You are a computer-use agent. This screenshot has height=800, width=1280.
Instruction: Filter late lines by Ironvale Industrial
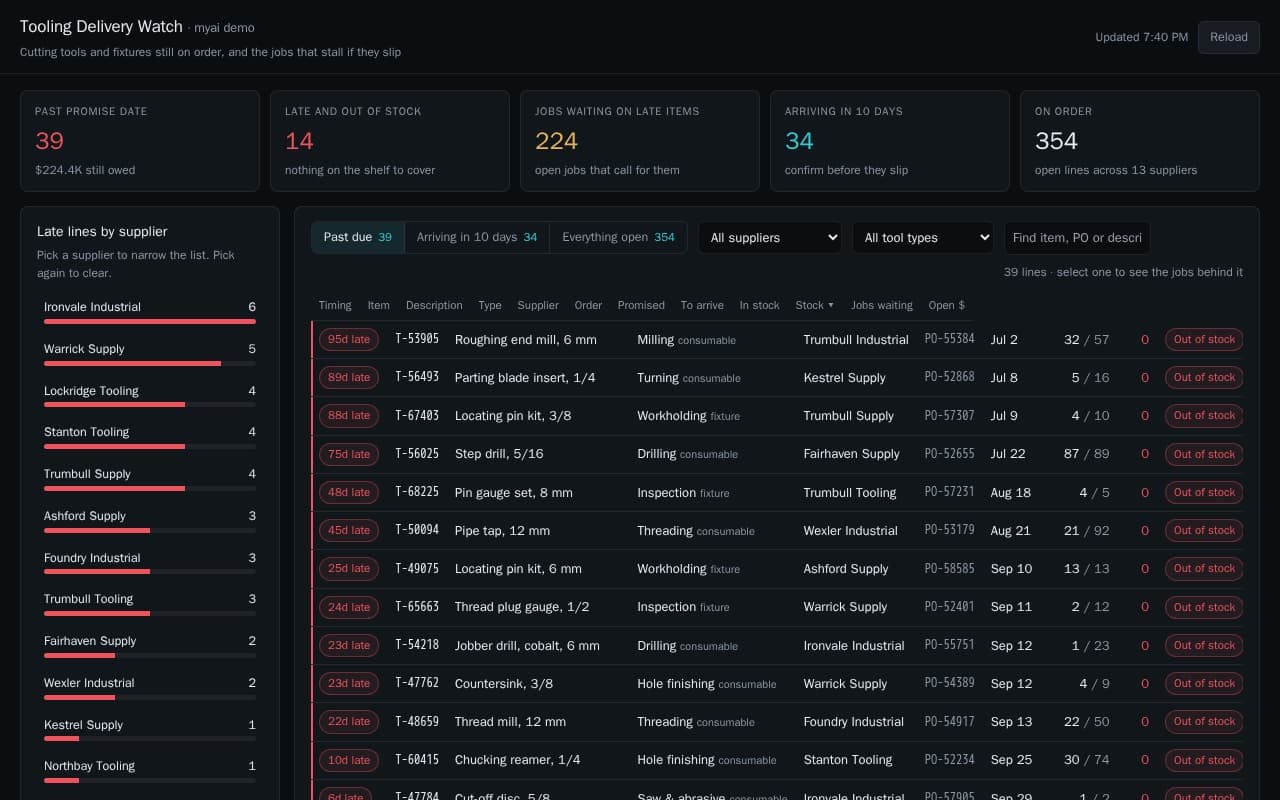pos(150,313)
